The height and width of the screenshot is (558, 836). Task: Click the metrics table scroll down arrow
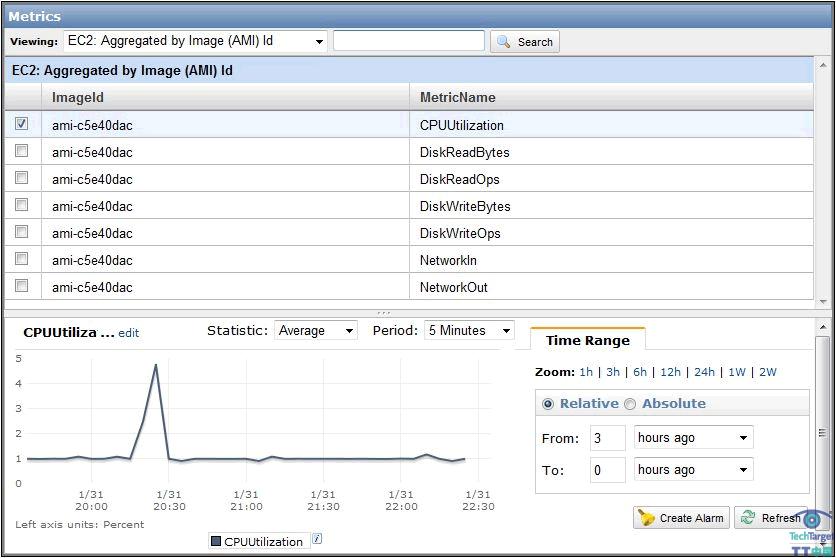[x=823, y=302]
